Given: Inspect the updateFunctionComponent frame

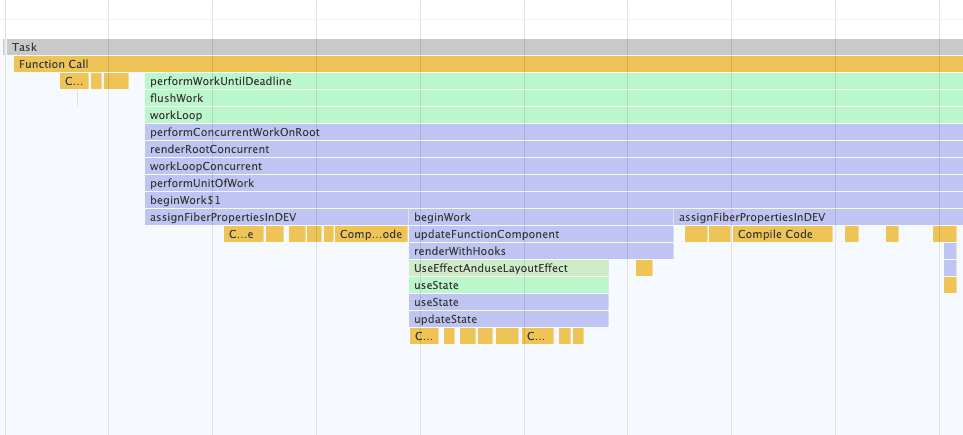Looking at the screenshot, I should click(541, 234).
